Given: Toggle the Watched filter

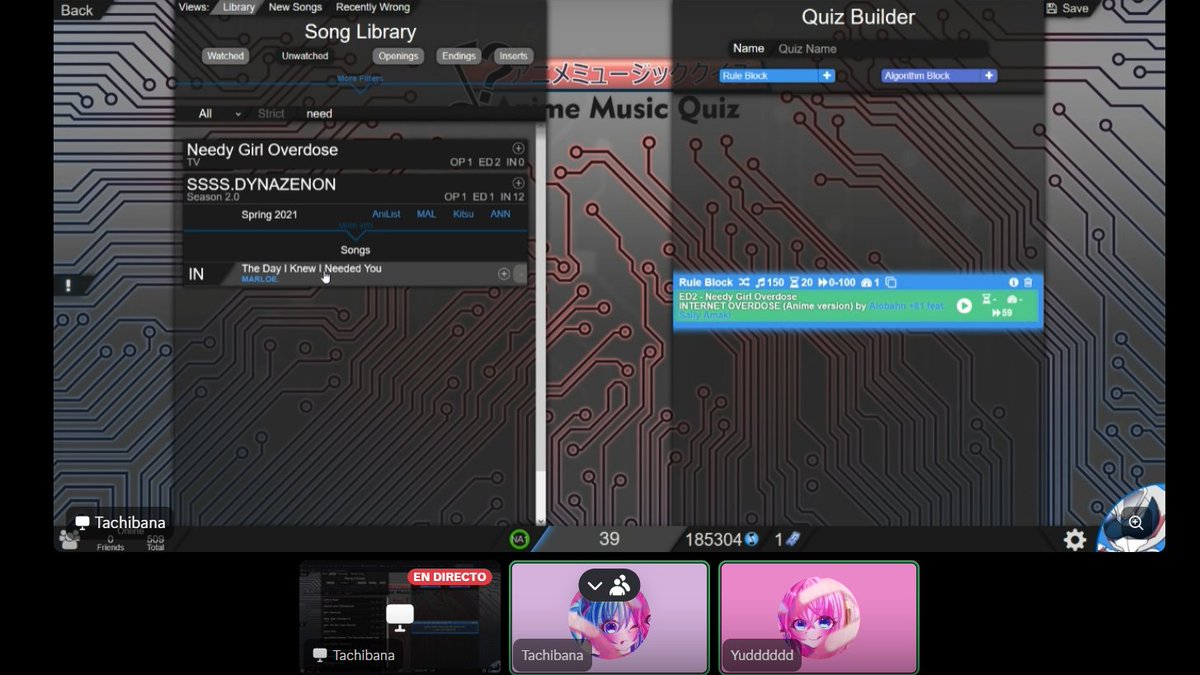Looking at the screenshot, I should [225, 56].
